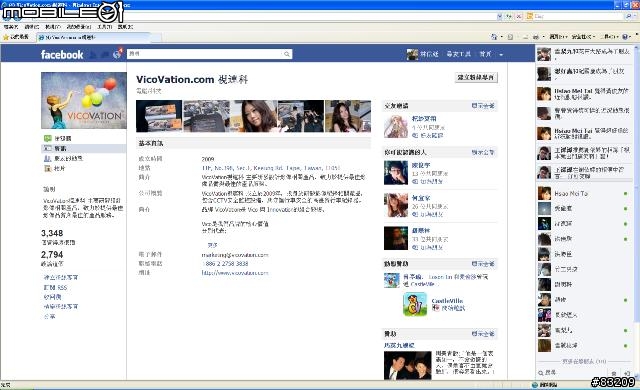Open the View menu in Internet Explorer

tap(53, 27)
